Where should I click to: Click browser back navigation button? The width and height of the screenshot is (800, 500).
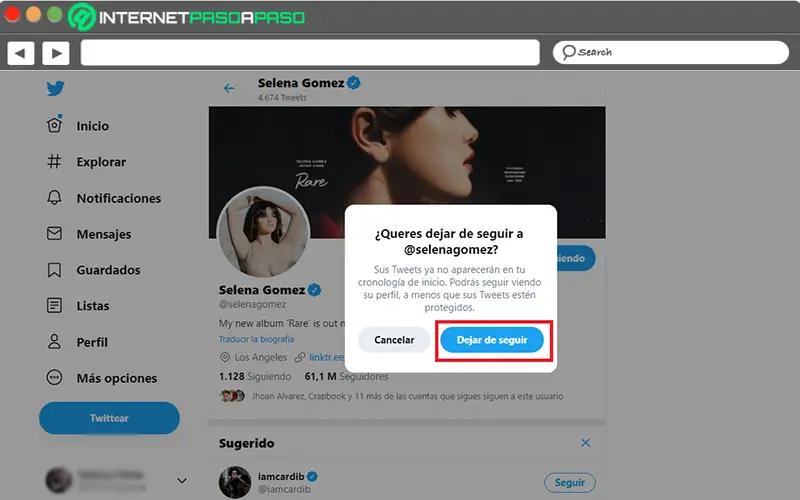(21, 52)
